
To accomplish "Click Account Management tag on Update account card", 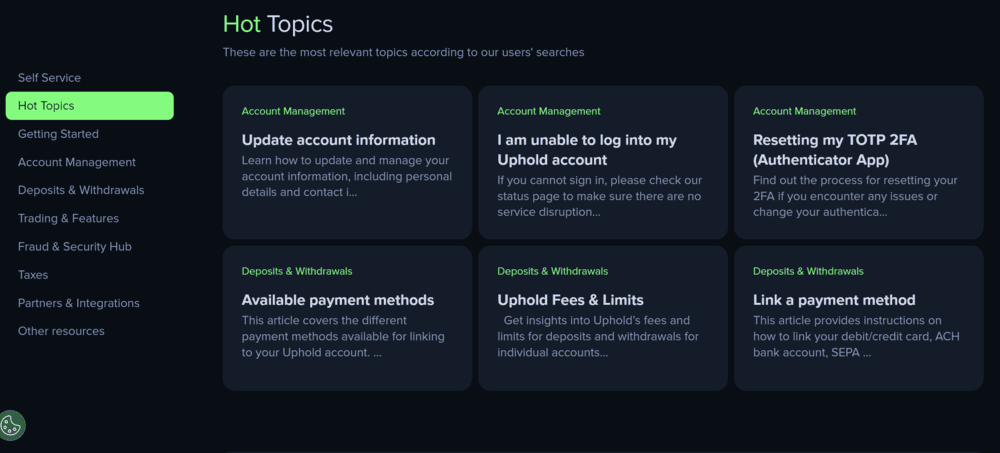I will 293,111.
